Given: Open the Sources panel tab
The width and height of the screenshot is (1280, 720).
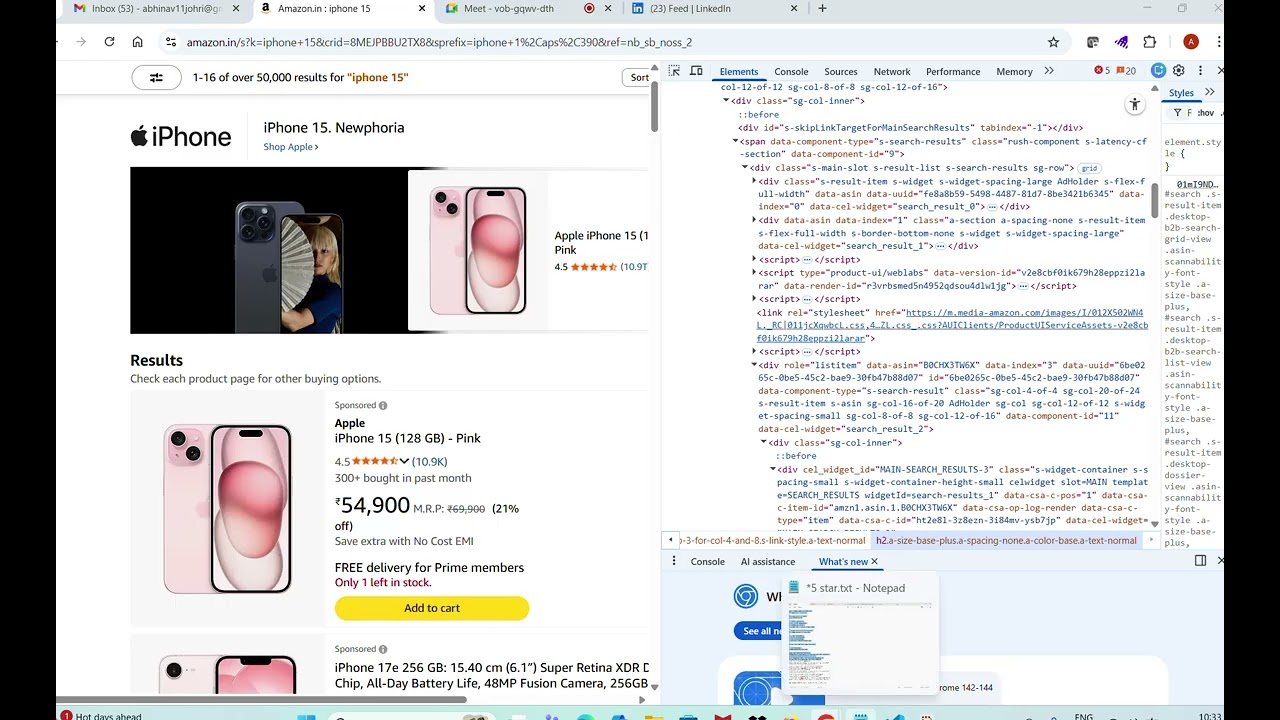Looking at the screenshot, I should (841, 71).
